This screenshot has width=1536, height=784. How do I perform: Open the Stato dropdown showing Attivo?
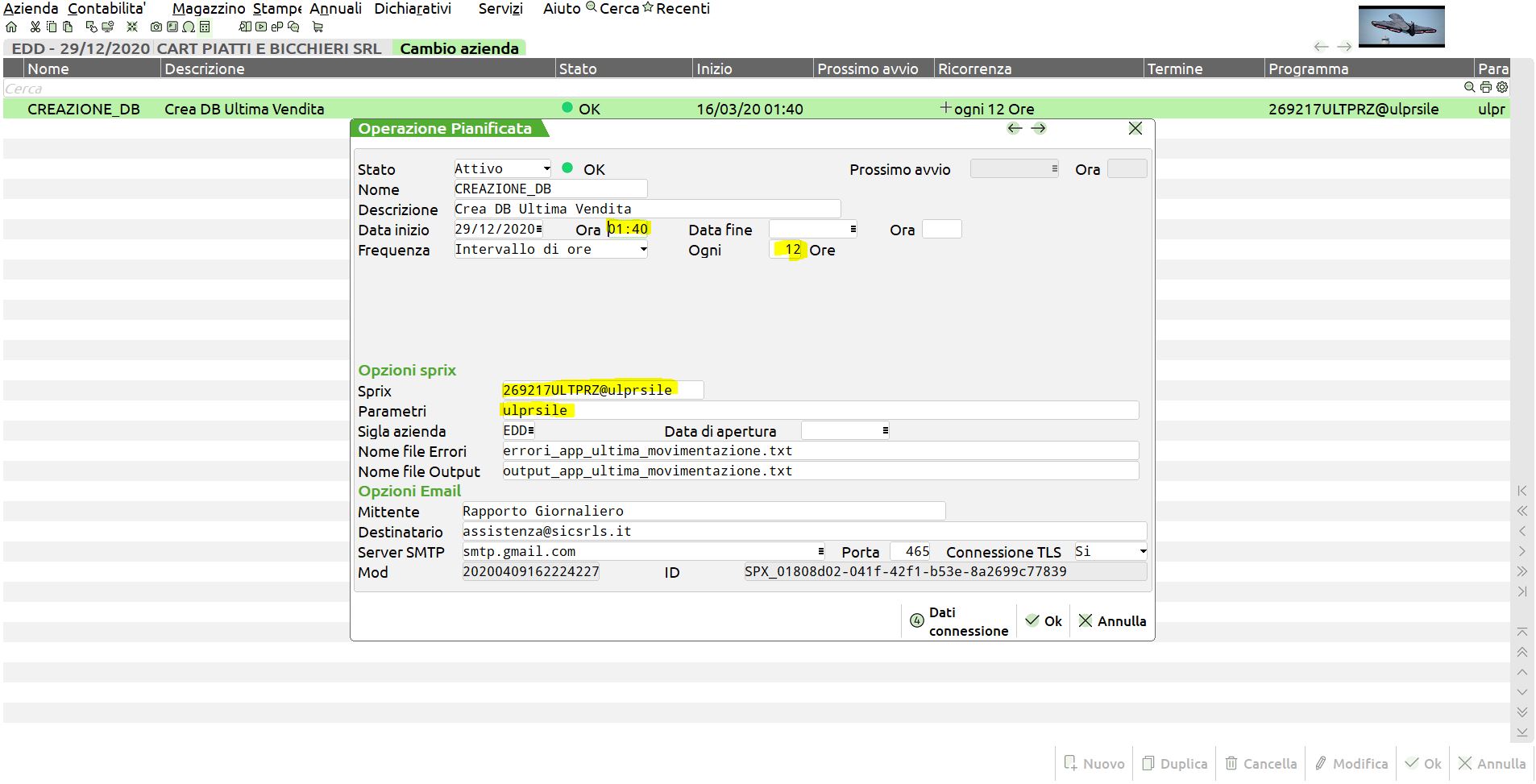click(x=502, y=168)
